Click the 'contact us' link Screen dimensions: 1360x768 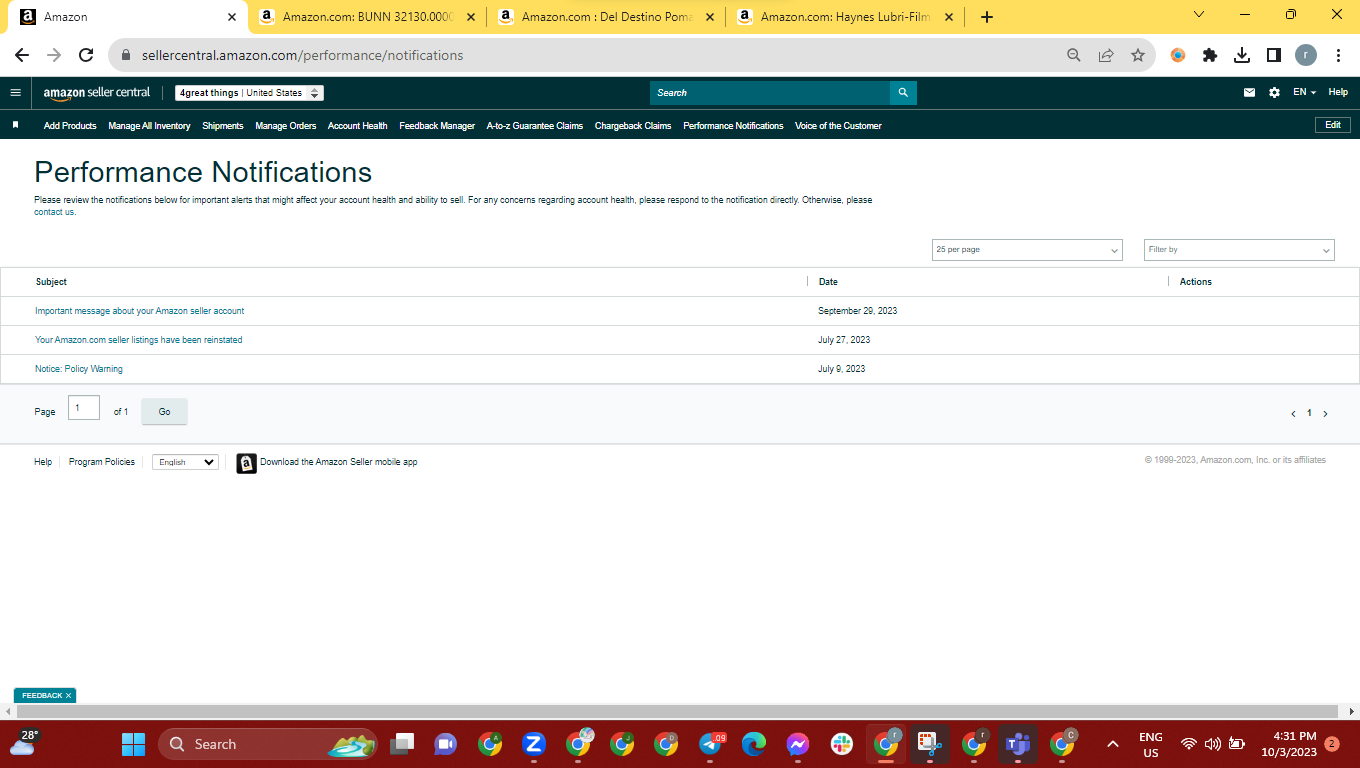click(55, 212)
